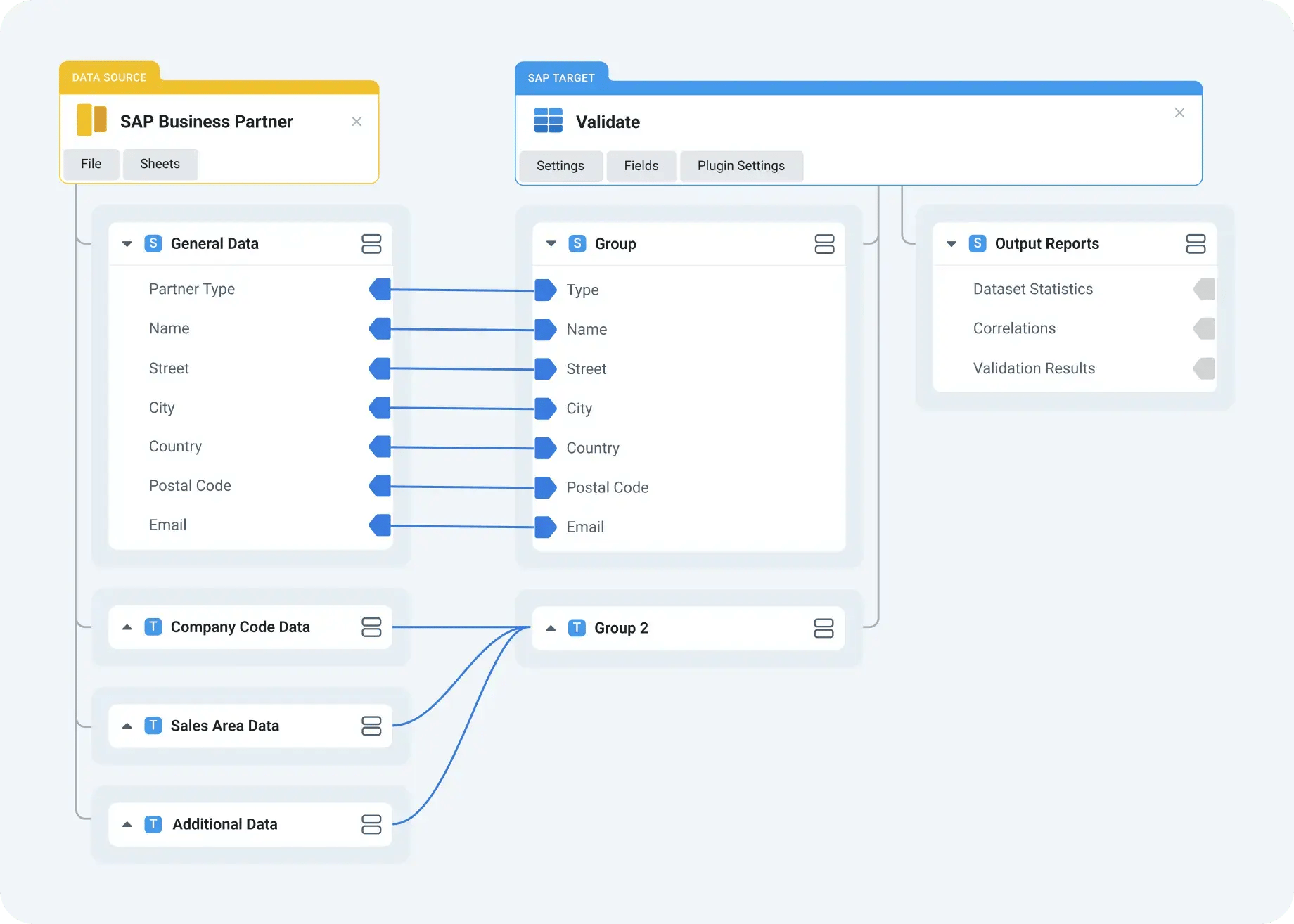Click the Group Country input connector port
This screenshot has width=1294, height=924.
545,448
